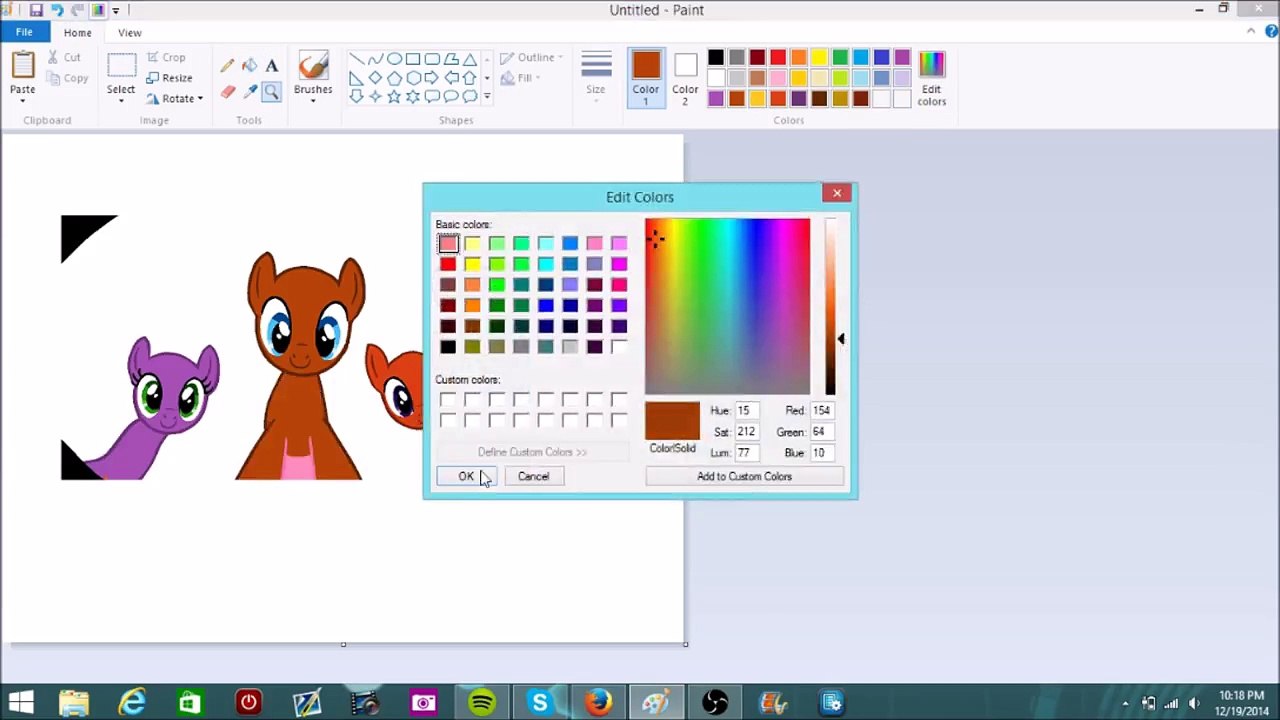Choose the Right arrow shape
Image resolution: width=1280 pixels, height=720 pixels.
pyautogui.click(x=432, y=78)
